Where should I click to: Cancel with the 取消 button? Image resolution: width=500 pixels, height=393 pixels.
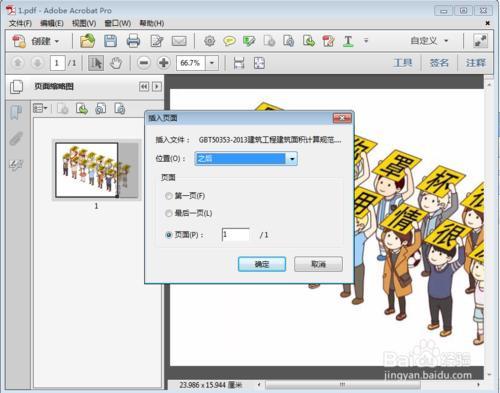click(x=318, y=264)
